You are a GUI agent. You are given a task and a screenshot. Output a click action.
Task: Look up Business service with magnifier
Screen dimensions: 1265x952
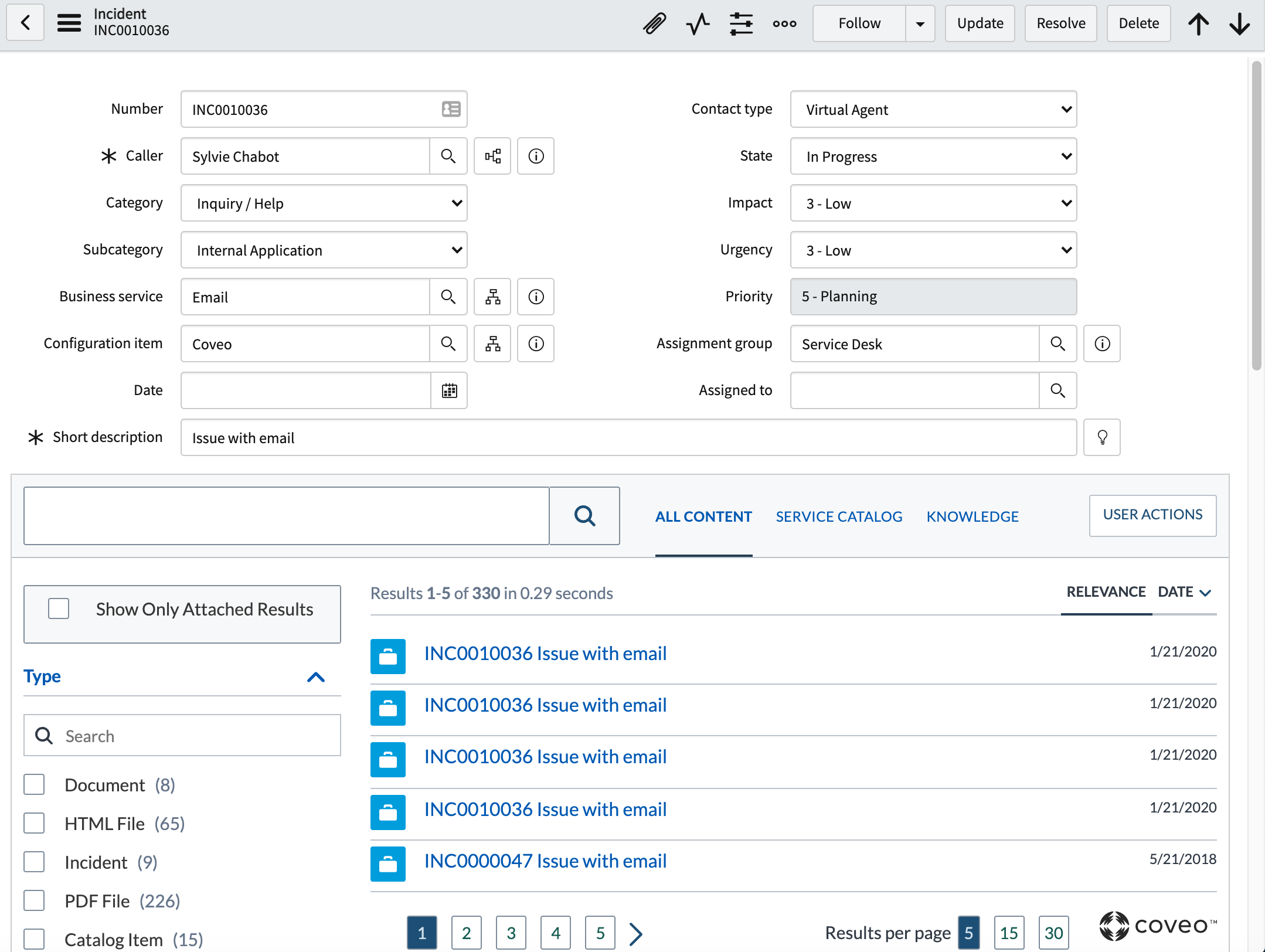pos(448,297)
